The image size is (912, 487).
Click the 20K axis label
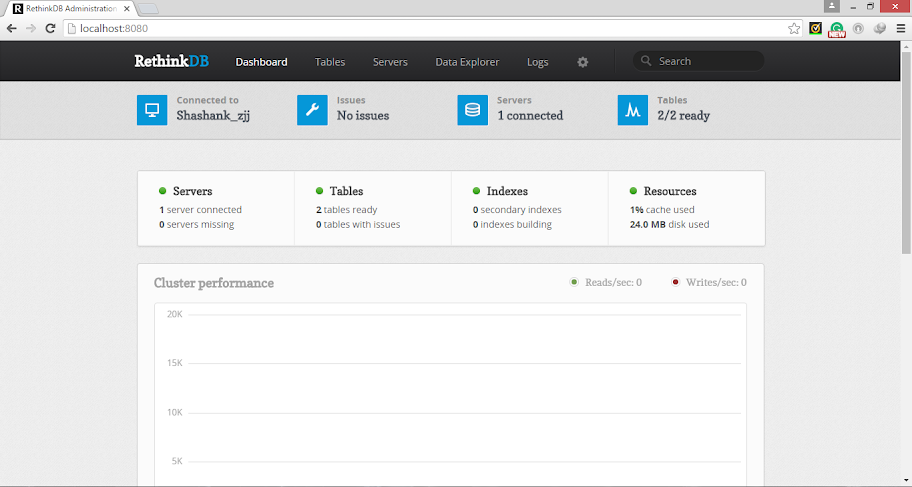174,314
